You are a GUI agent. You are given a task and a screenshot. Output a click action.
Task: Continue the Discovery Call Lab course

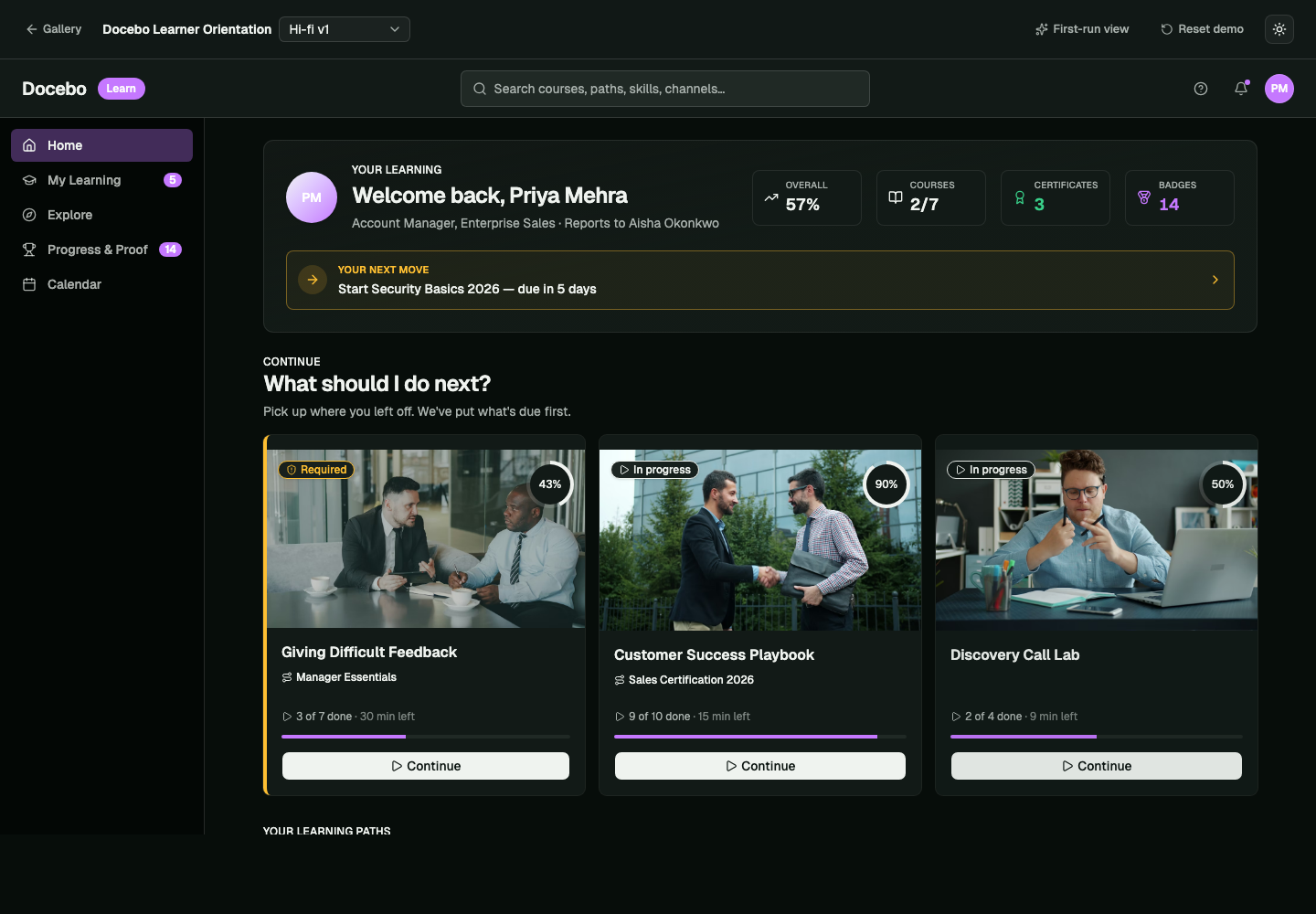[1097, 766]
